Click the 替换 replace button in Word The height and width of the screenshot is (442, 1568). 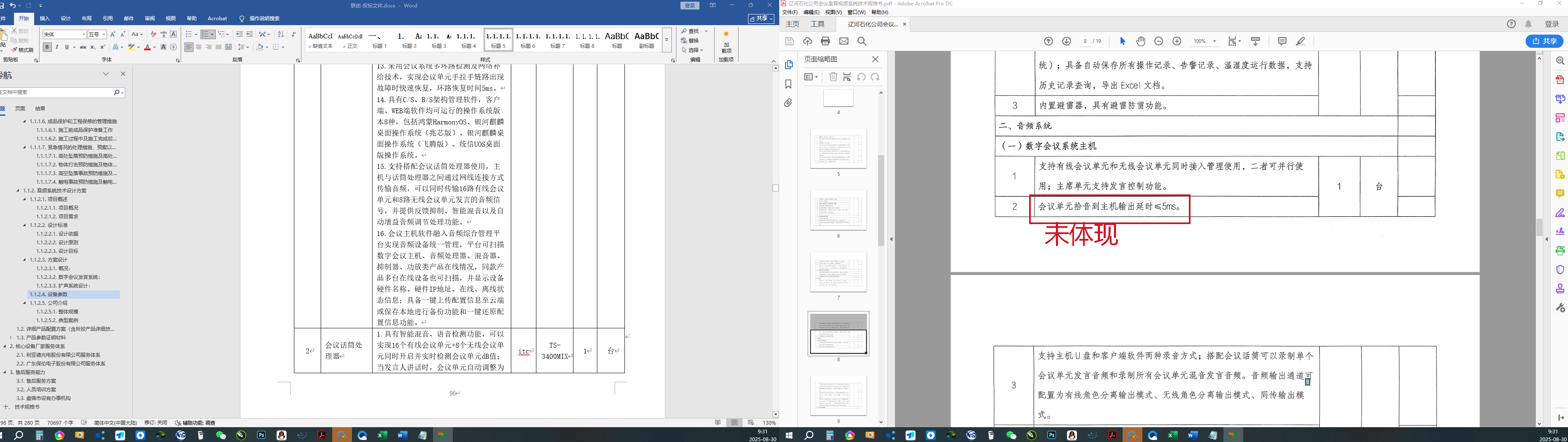[690, 41]
